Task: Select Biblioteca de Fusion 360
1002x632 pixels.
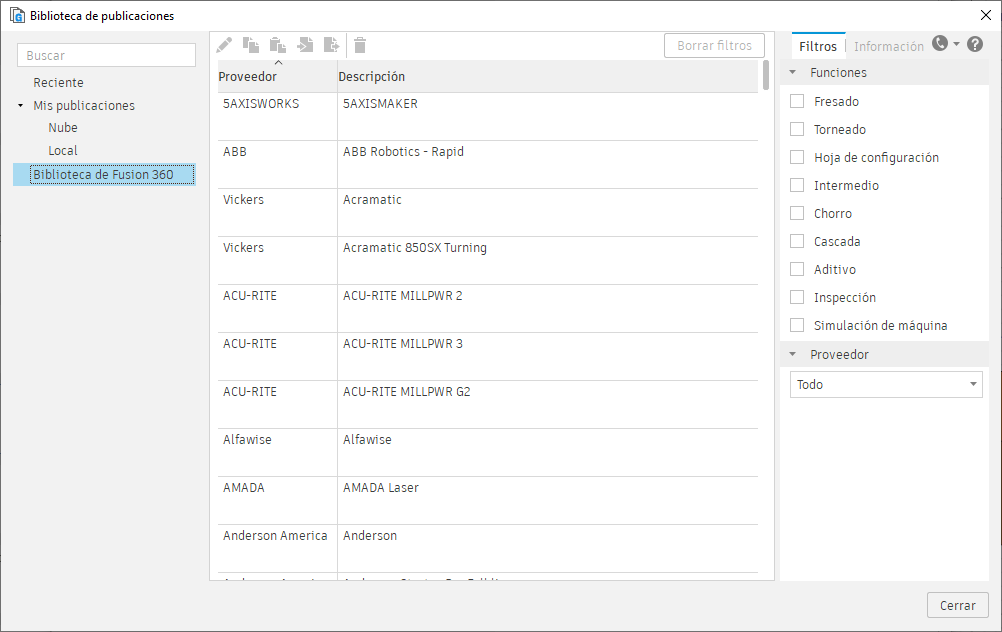Action: click(x=103, y=174)
